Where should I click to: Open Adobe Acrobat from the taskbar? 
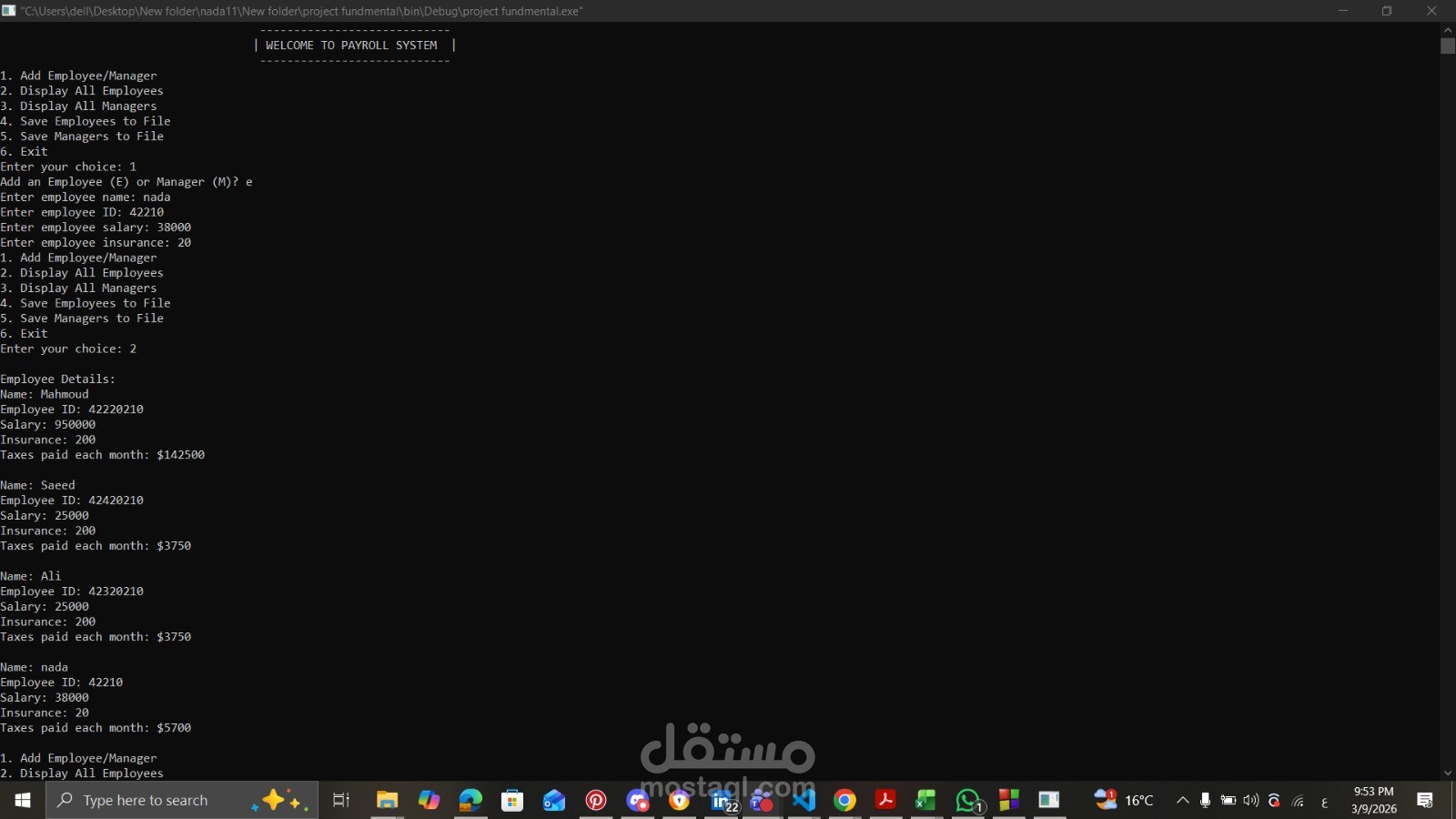[x=885, y=800]
